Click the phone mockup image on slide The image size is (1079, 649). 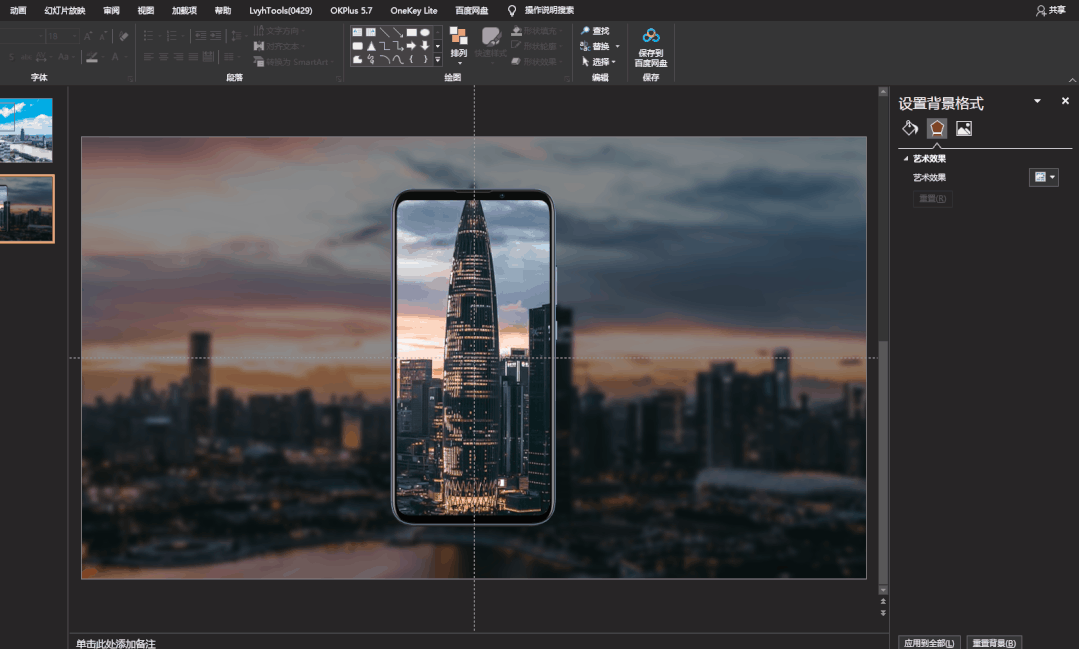[473, 357]
